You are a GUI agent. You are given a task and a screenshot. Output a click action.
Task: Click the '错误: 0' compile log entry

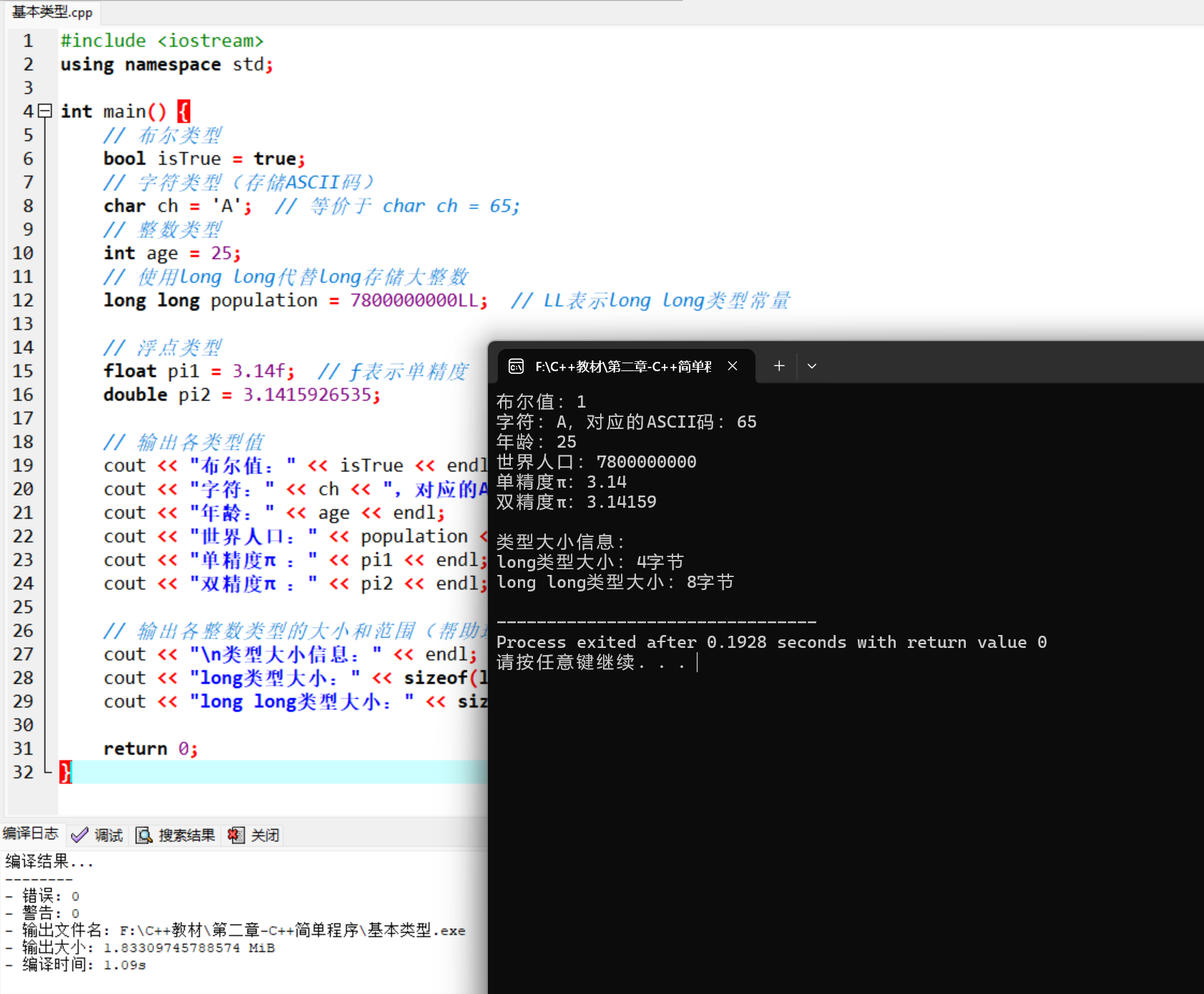42,896
